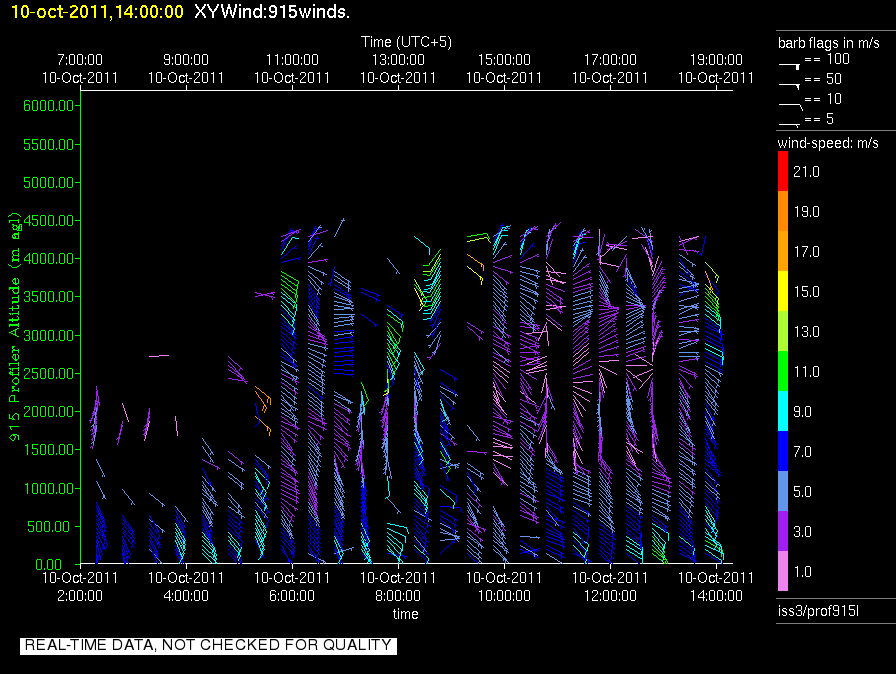Click the 2500.00 altitude label
Screen dimensions: 896x674
49,374
